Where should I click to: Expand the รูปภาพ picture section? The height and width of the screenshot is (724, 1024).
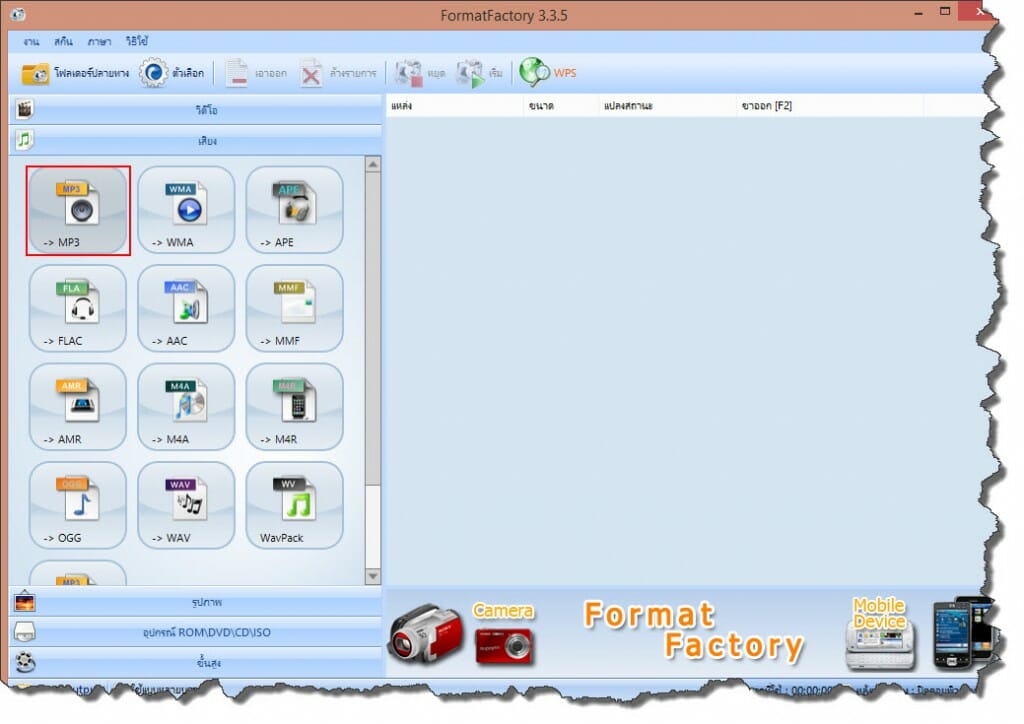pos(196,602)
